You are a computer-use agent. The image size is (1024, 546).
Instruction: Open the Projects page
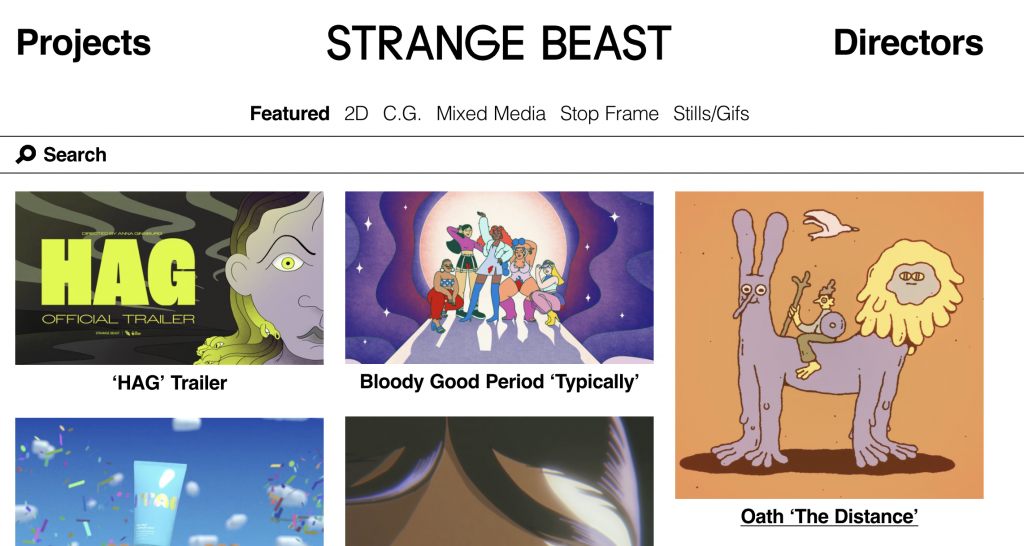click(x=84, y=43)
